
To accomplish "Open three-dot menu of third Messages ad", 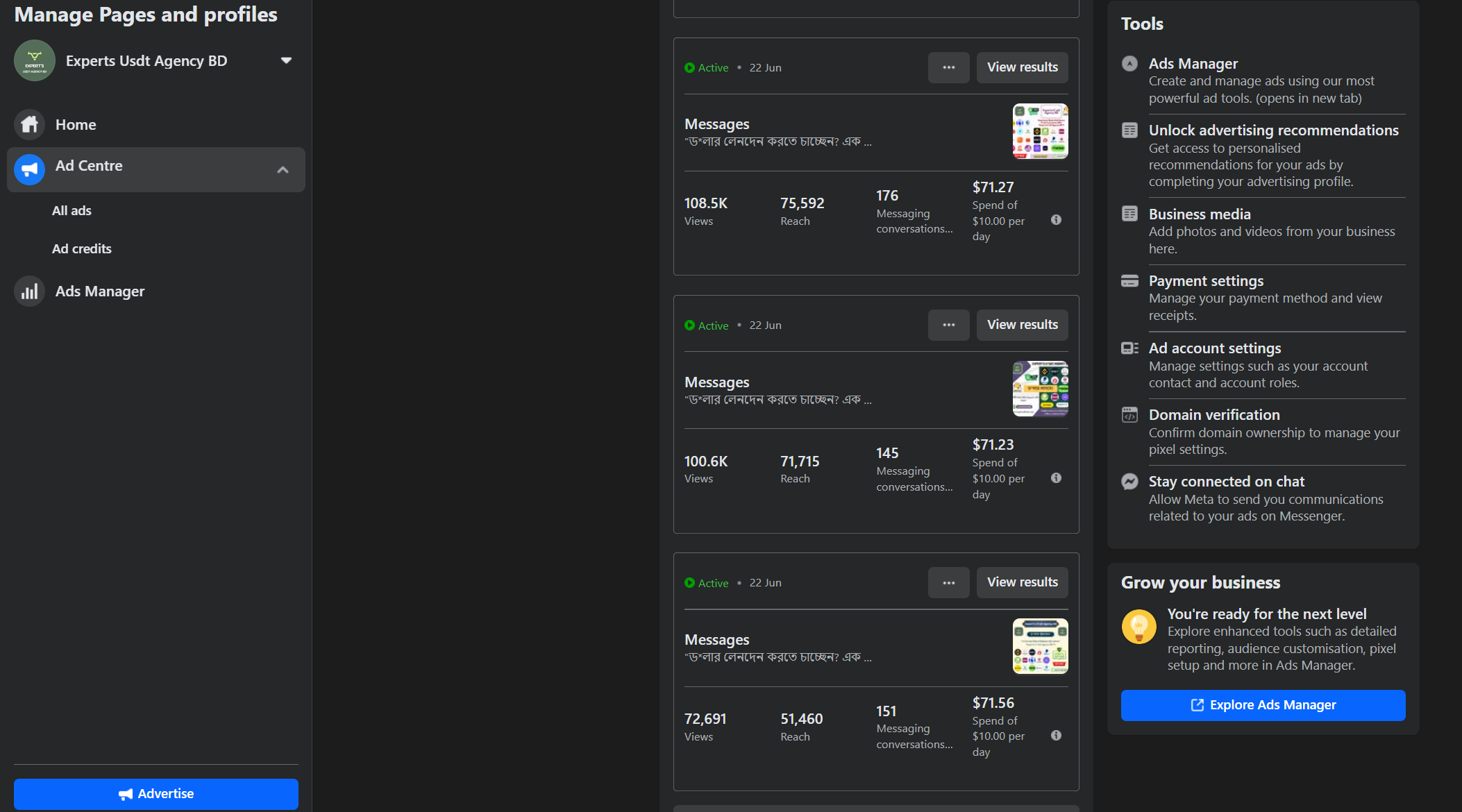I will [x=948, y=583].
